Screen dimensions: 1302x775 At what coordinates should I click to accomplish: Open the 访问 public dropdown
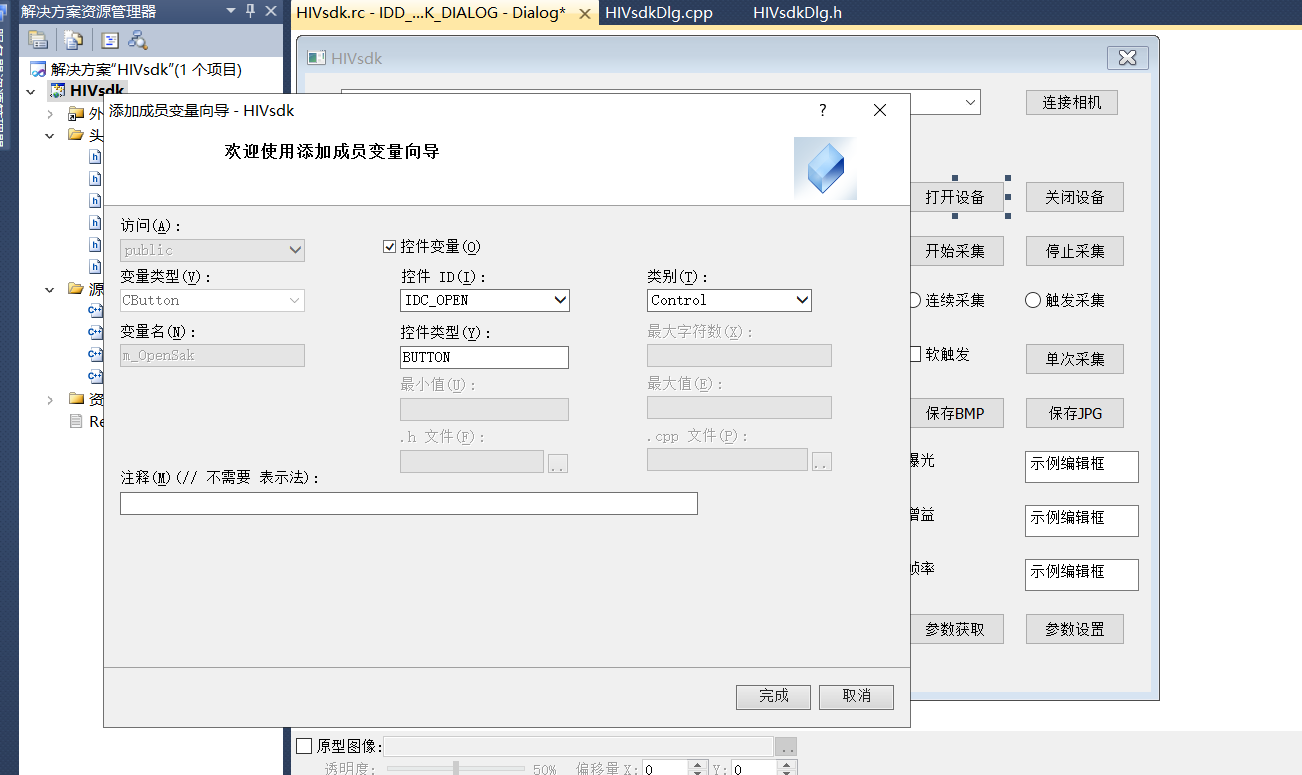(212, 250)
